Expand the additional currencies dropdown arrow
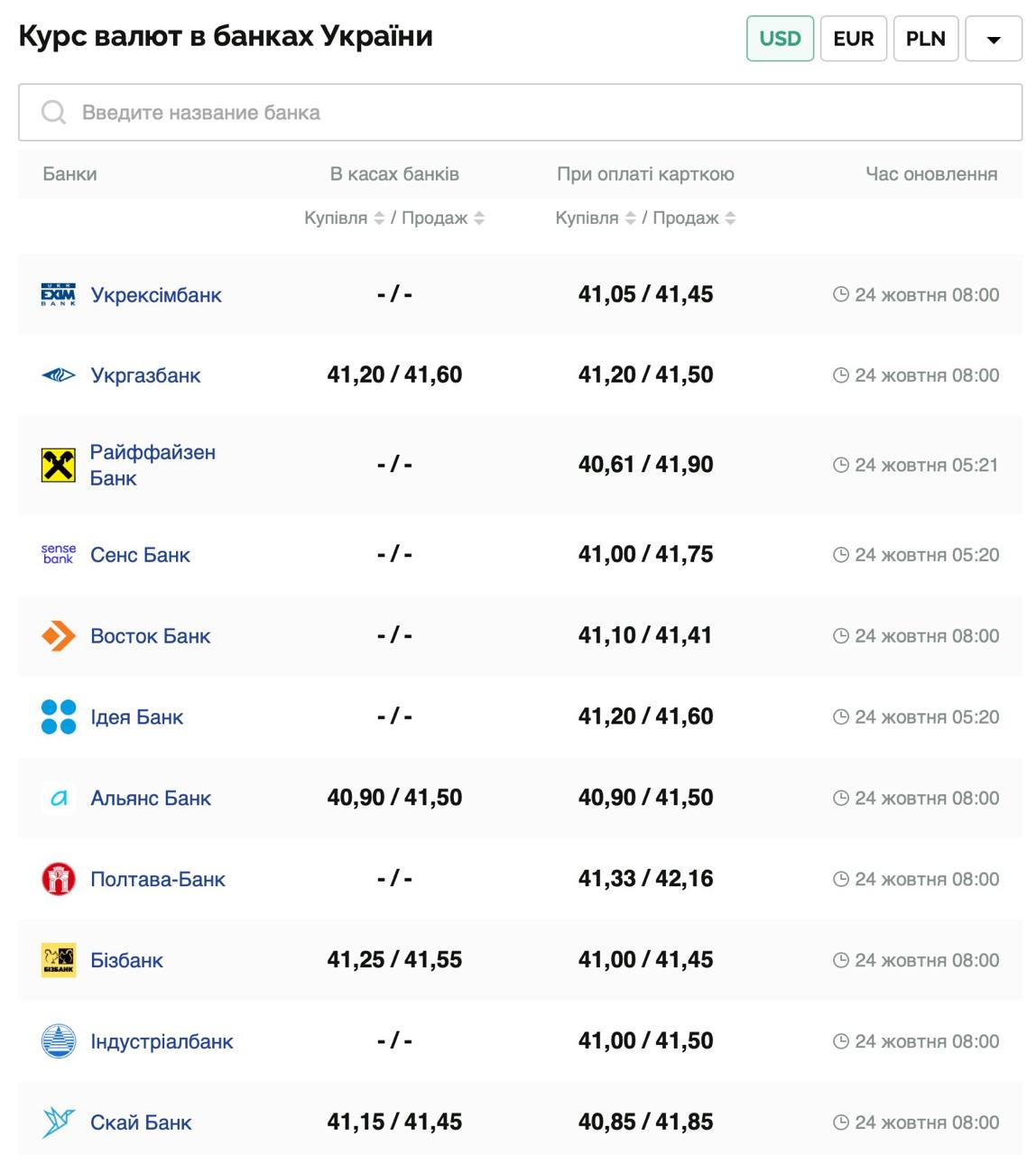1036x1155 pixels. (x=994, y=40)
